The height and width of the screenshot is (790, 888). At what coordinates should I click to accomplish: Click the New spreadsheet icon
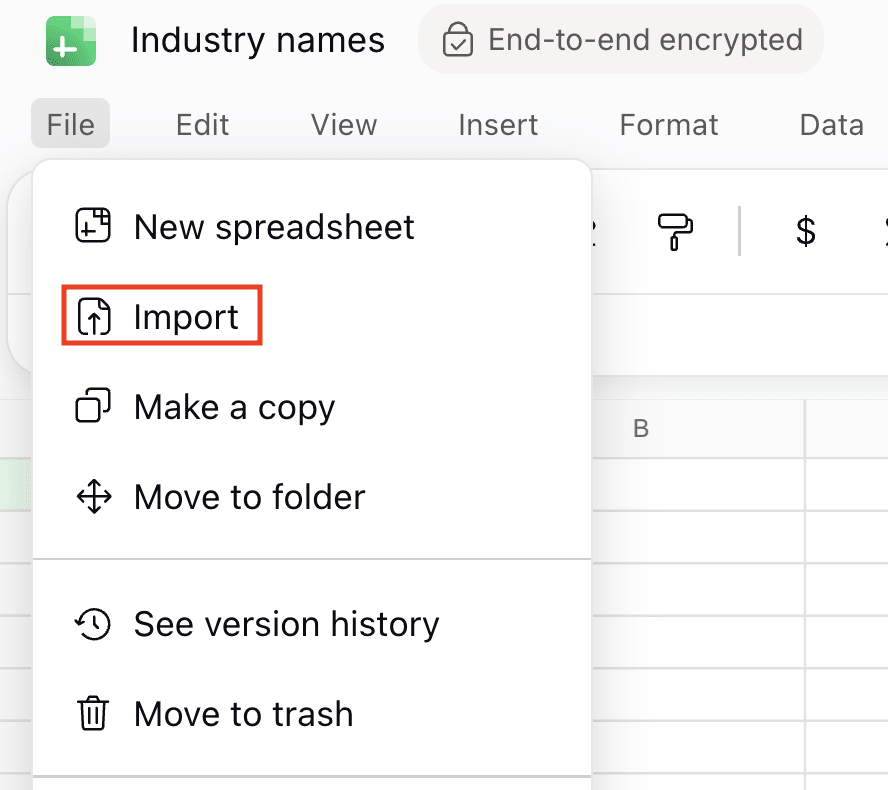point(93,227)
